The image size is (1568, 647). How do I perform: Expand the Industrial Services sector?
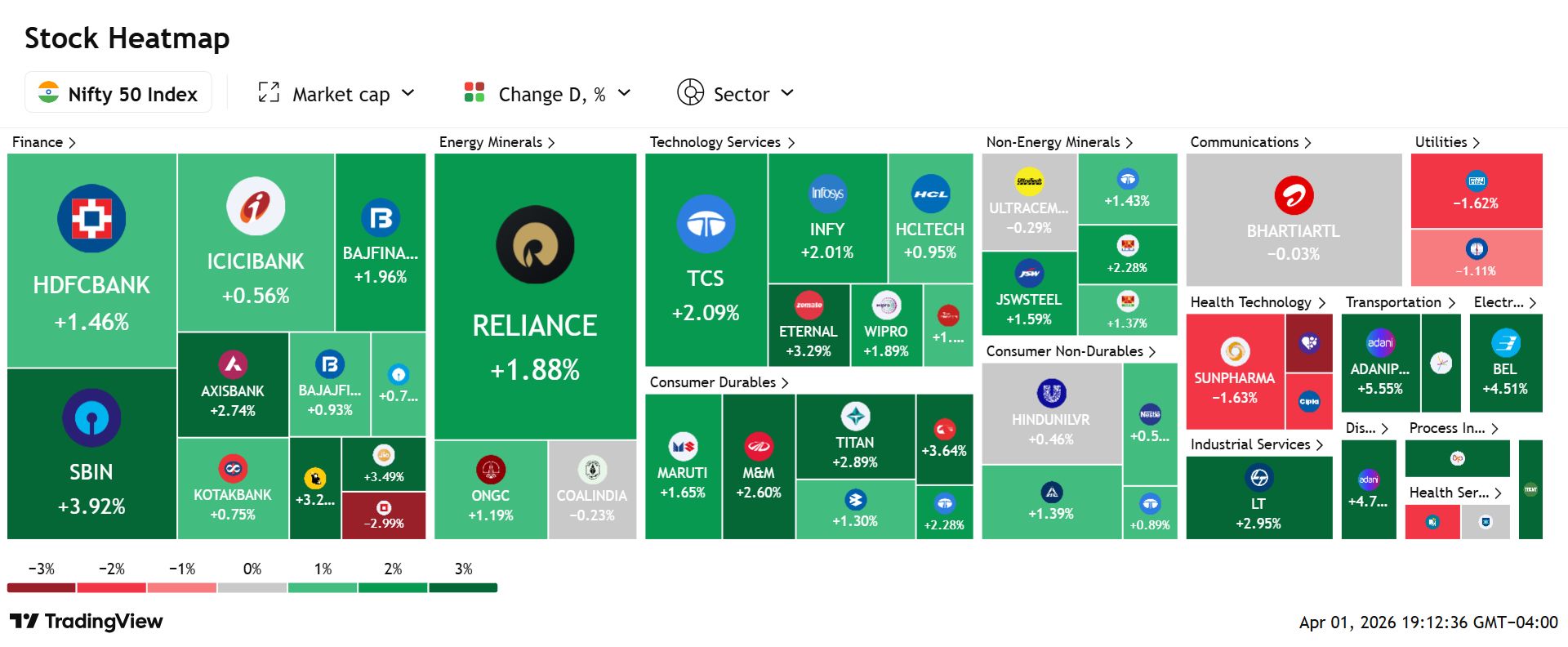pyautogui.click(x=1257, y=444)
